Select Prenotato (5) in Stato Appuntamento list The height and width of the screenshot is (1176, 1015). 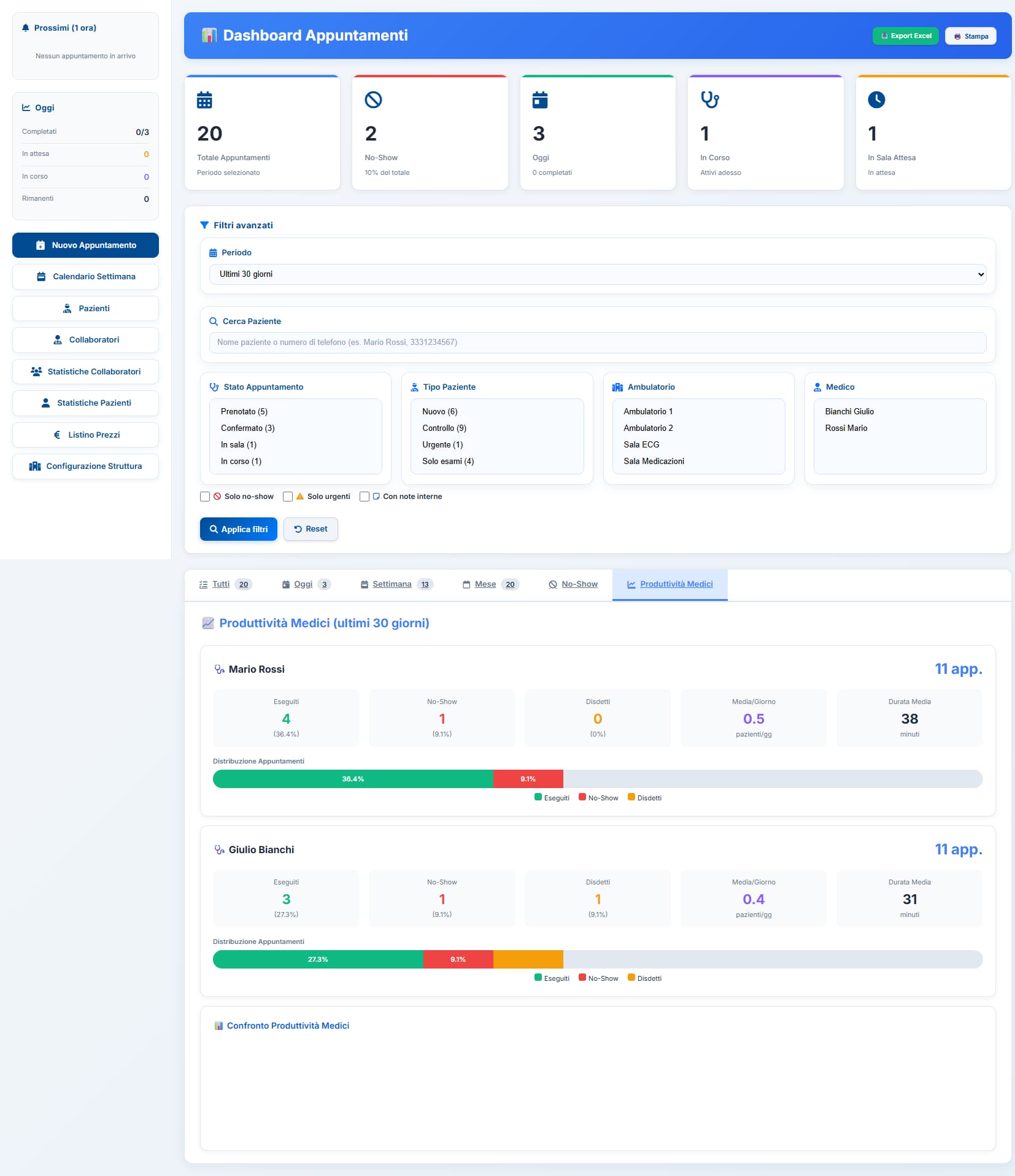(244, 412)
